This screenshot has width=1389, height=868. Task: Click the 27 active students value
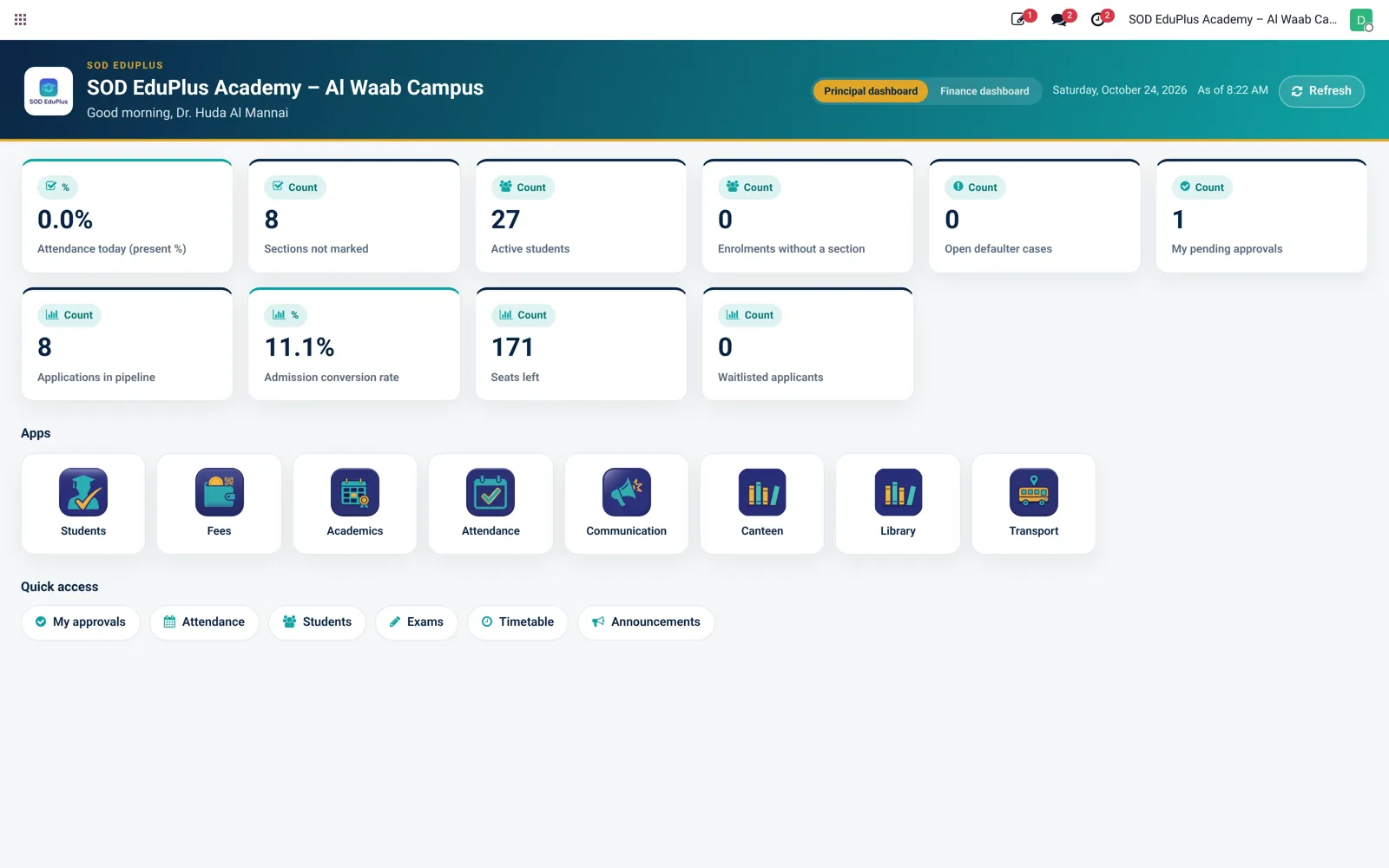(x=505, y=220)
